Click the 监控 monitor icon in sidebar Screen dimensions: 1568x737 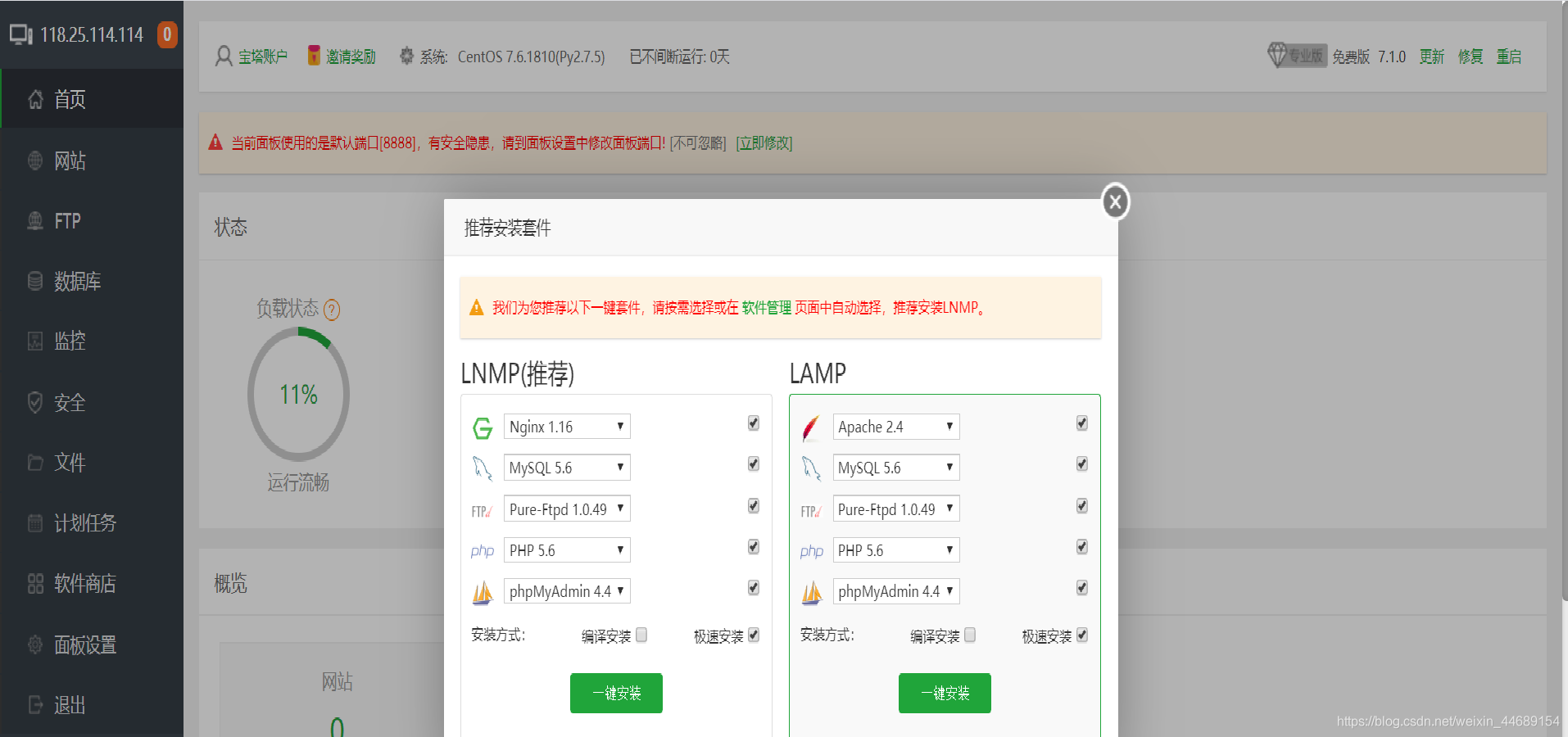[x=35, y=341]
